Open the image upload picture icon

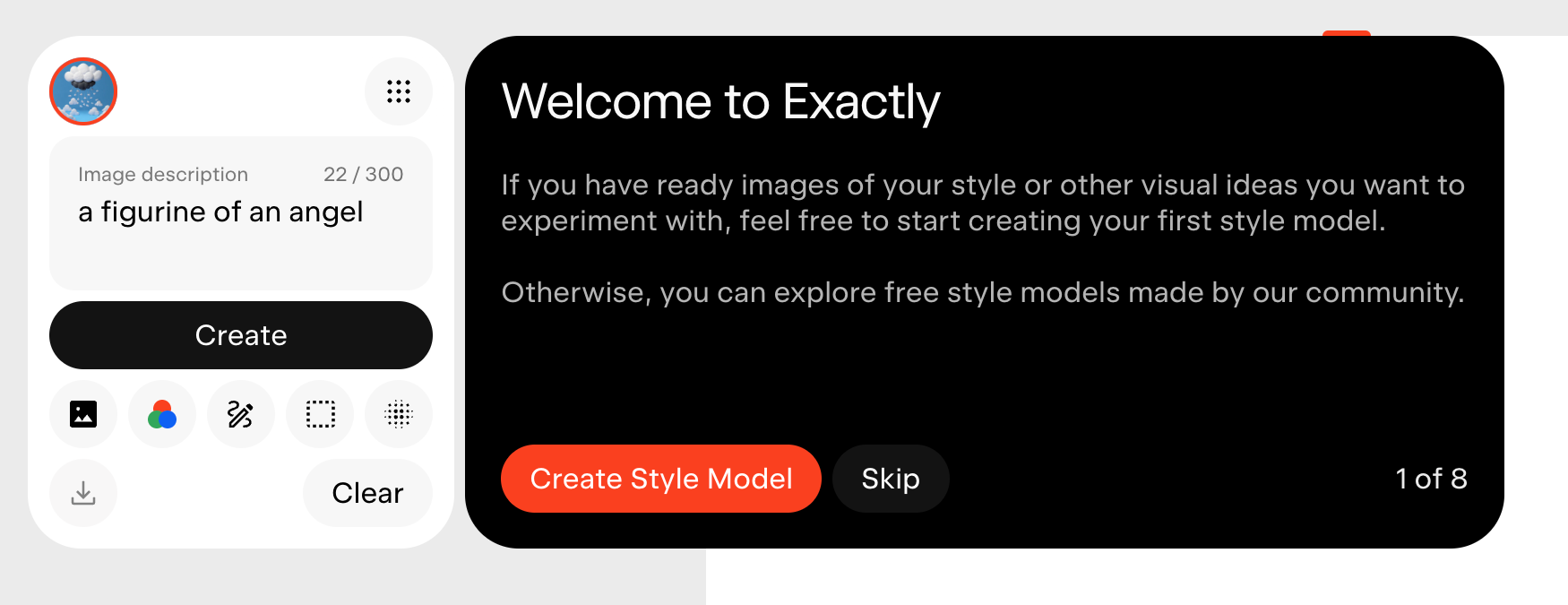[x=83, y=414]
